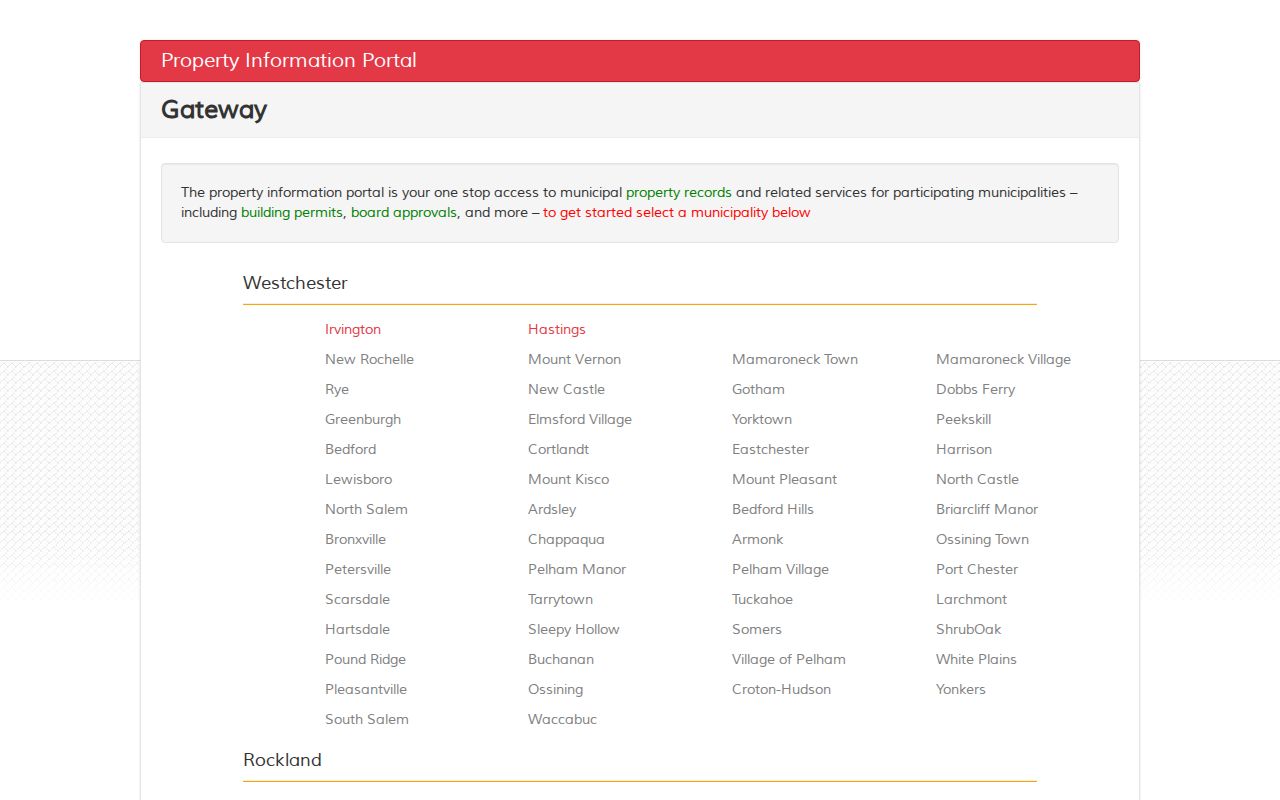Choose Tarrytown from the list
The height and width of the screenshot is (800, 1280).
pyautogui.click(x=560, y=599)
